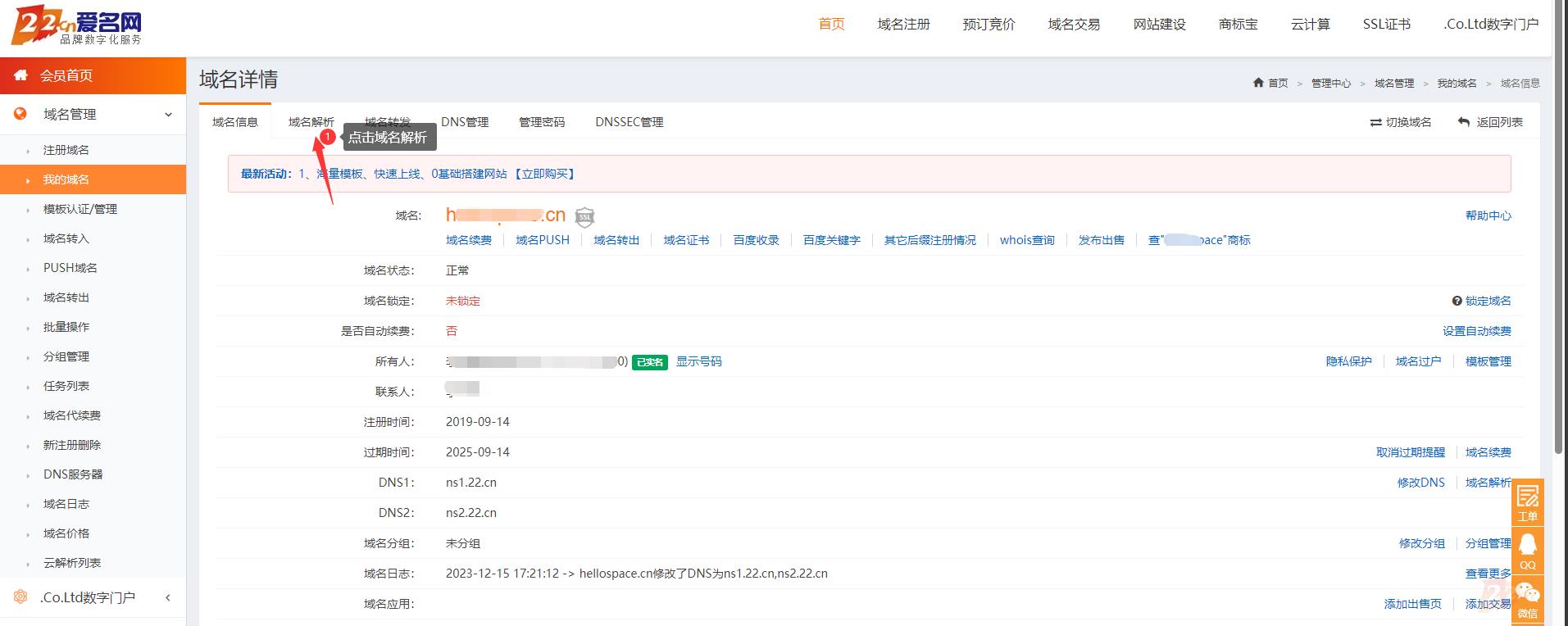Open the 帮助中心 link
This screenshot has height=626, width=1568.
point(1488,215)
